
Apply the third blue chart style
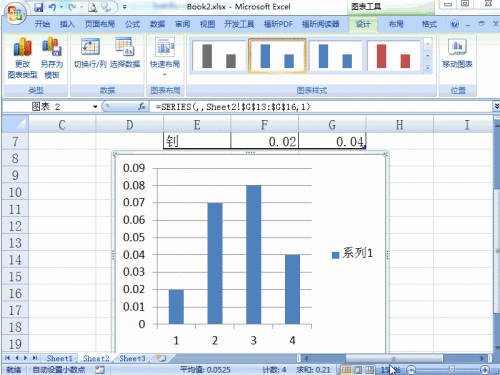[x=335, y=56]
